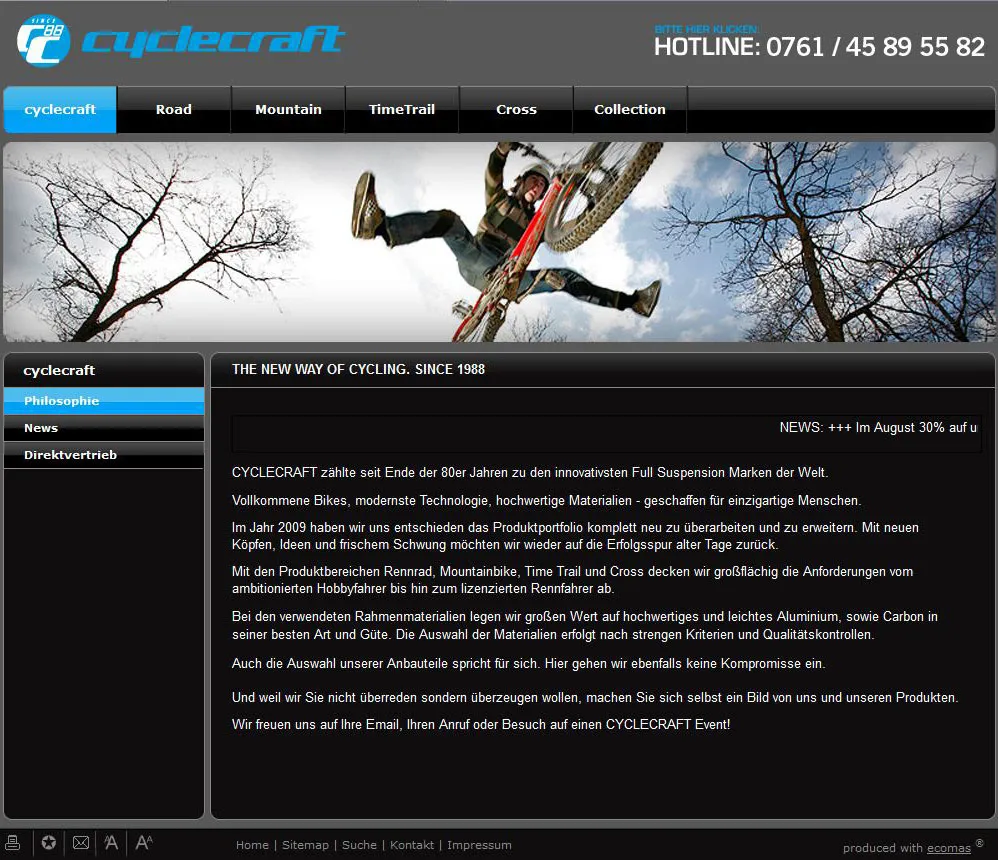Click the cyclecraft logo emblem
Viewport: 998px width, 860px height.
(x=43, y=41)
